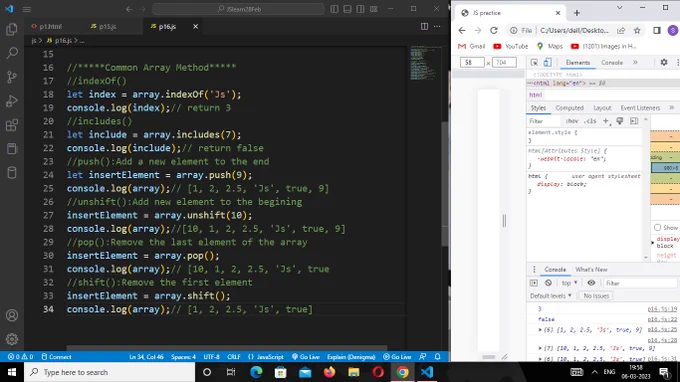Switch to the Event Listeners tab
This screenshot has height=382, width=680.
(x=640, y=108)
